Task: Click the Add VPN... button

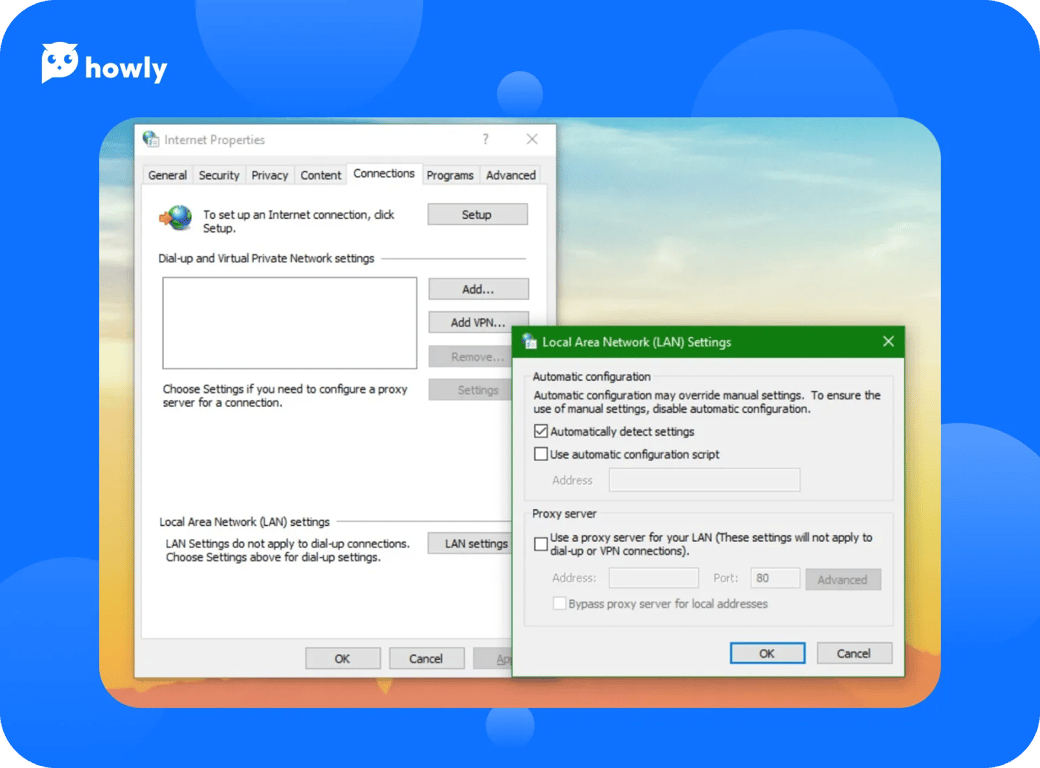Action: [478, 322]
